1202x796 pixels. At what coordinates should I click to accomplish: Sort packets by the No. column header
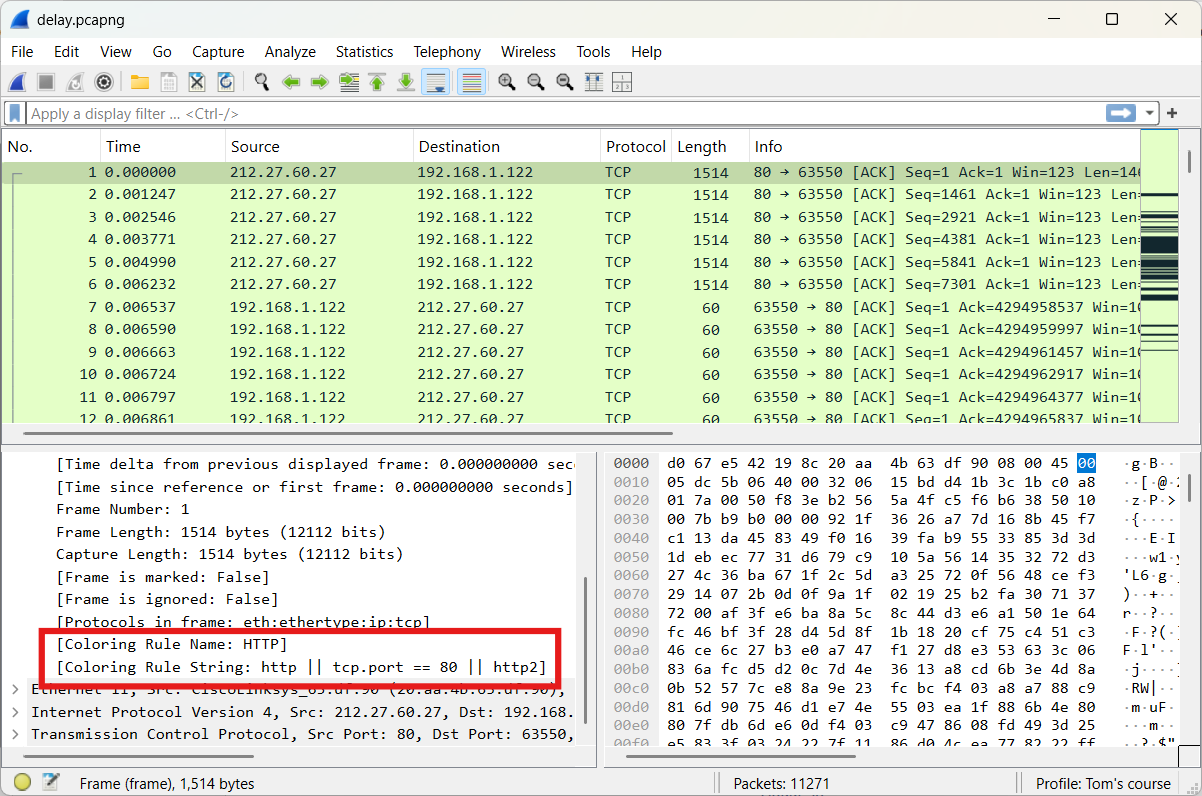tap(50, 147)
